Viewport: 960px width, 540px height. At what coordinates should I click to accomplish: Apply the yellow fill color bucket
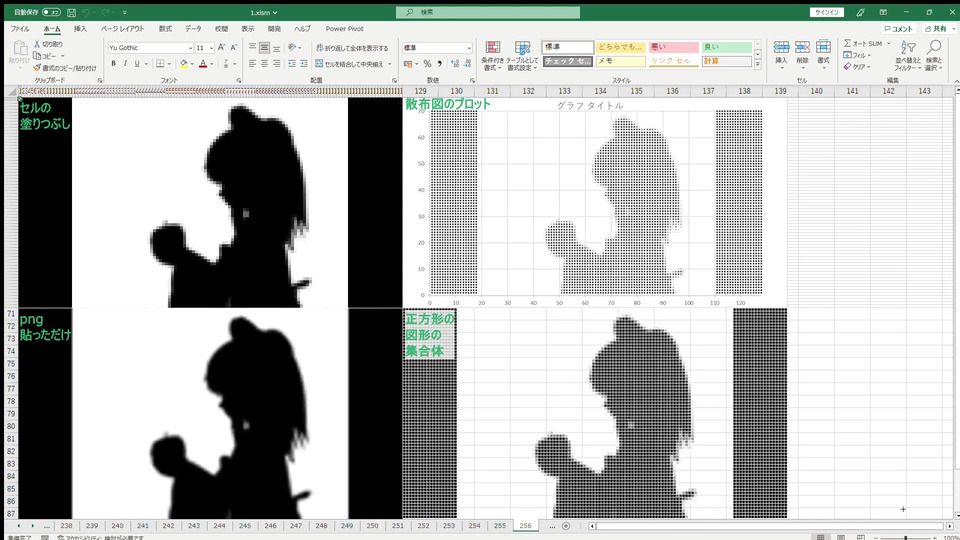tap(184, 64)
